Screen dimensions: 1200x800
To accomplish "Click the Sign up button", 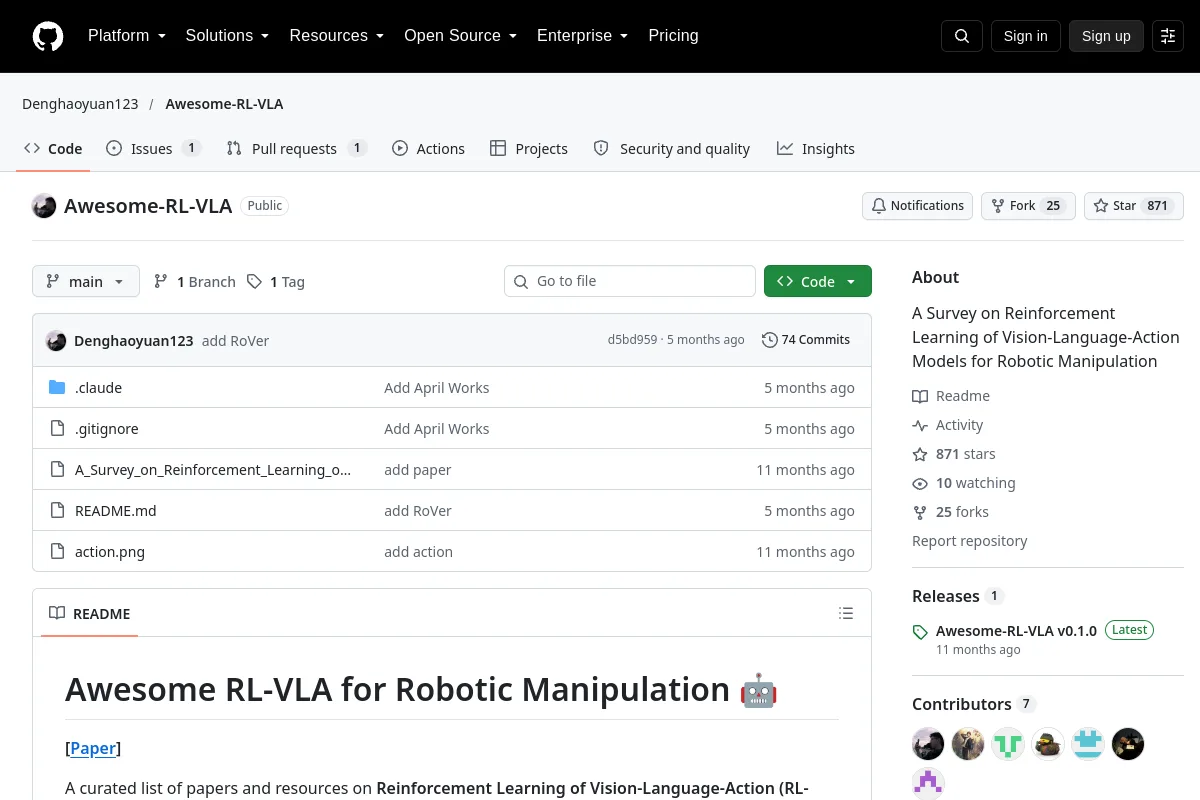I will pos(1106,36).
